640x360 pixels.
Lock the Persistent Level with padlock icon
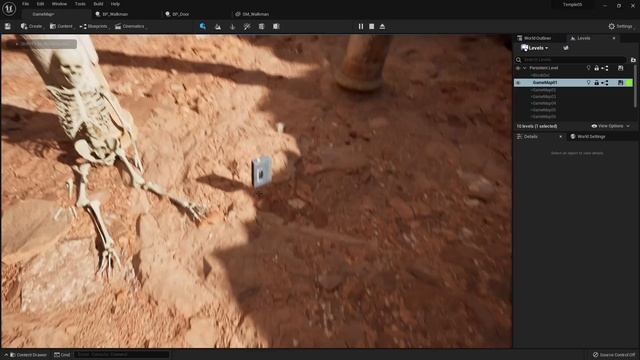coord(596,68)
